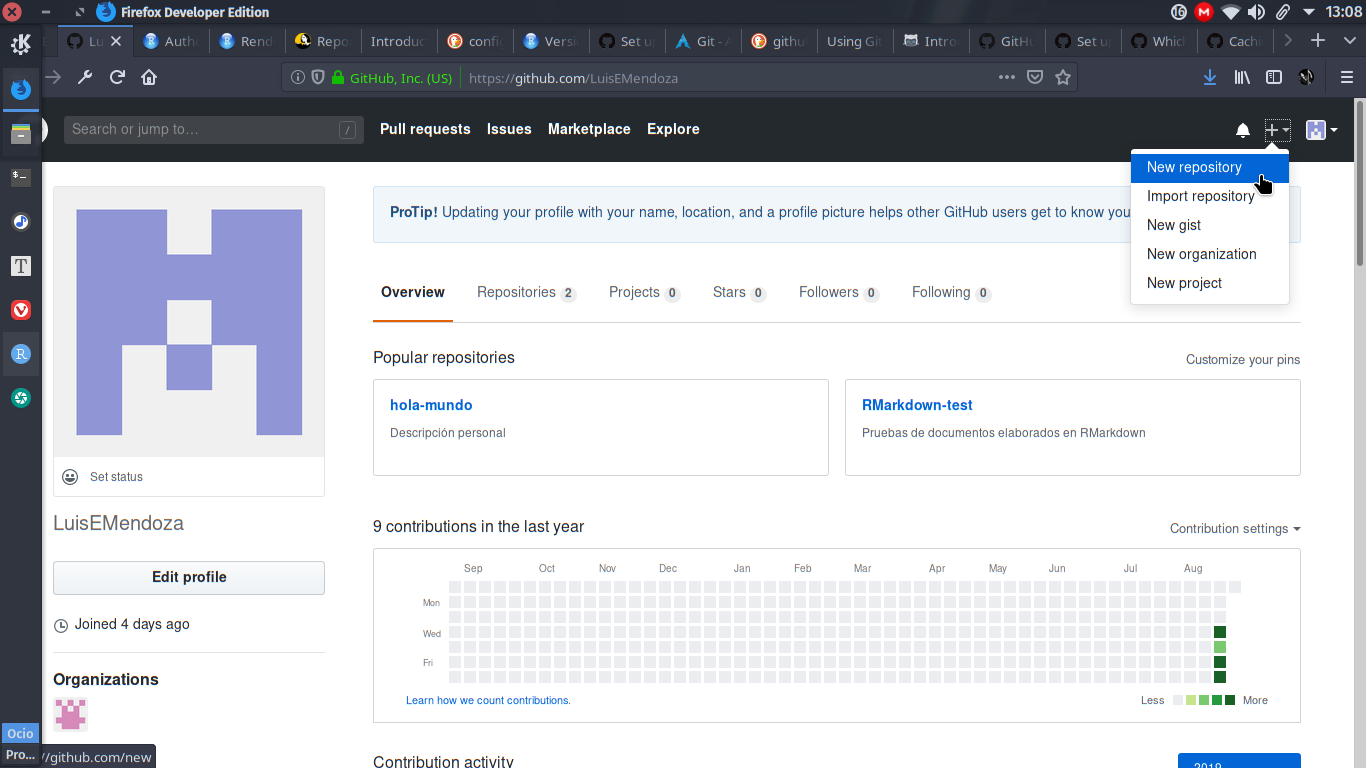The width and height of the screenshot is (1366, 768).
Task: Bookmark this page with the star
Action: [x=1063, y=77]
